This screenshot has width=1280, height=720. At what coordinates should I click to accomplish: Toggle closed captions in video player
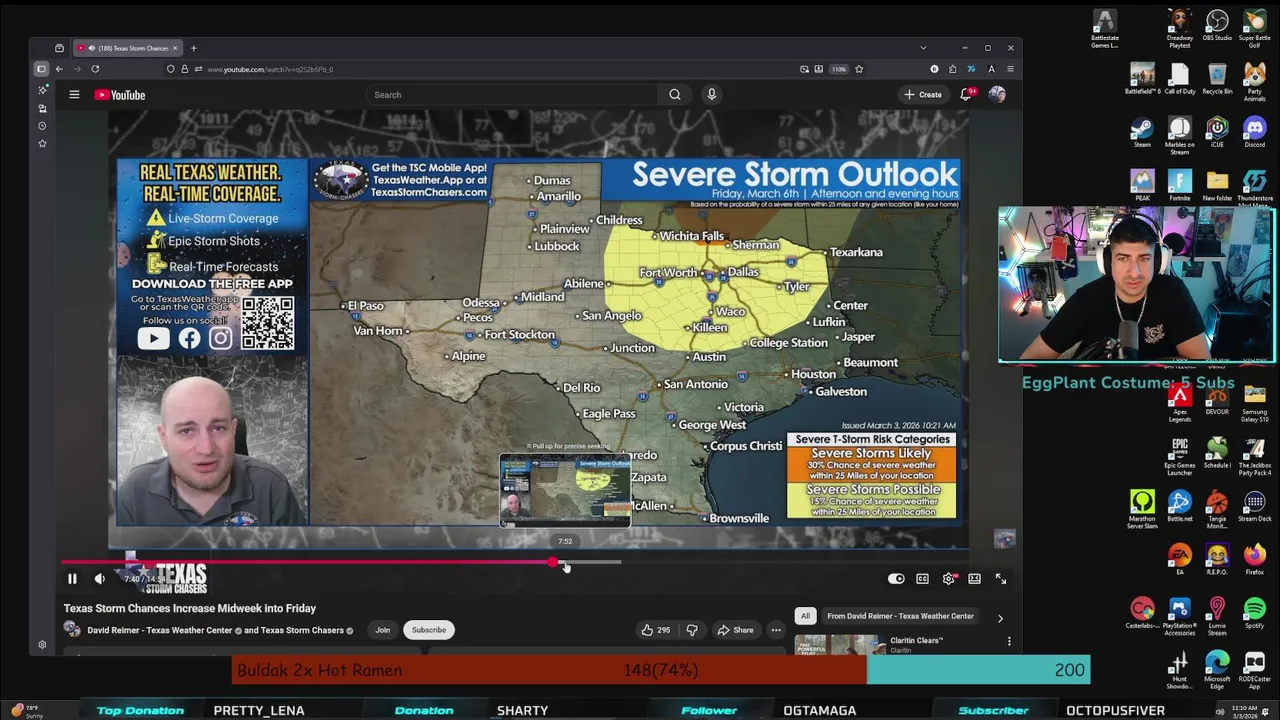tap(922, 579)
